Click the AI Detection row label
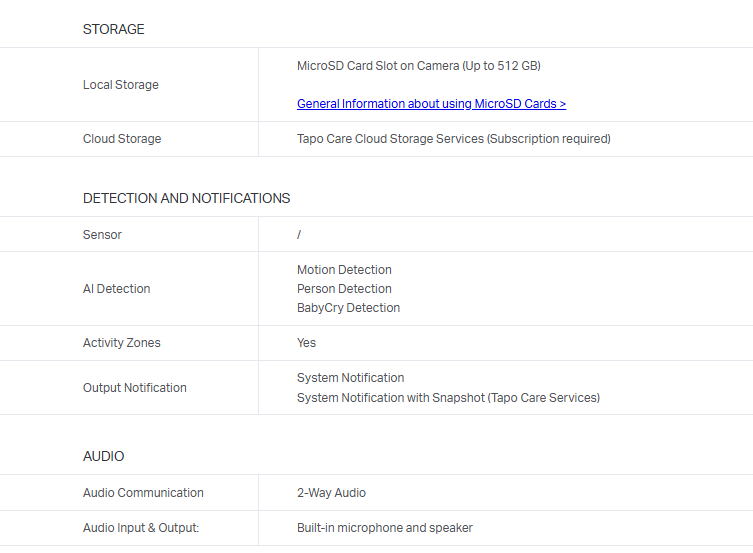 [116, 289]
